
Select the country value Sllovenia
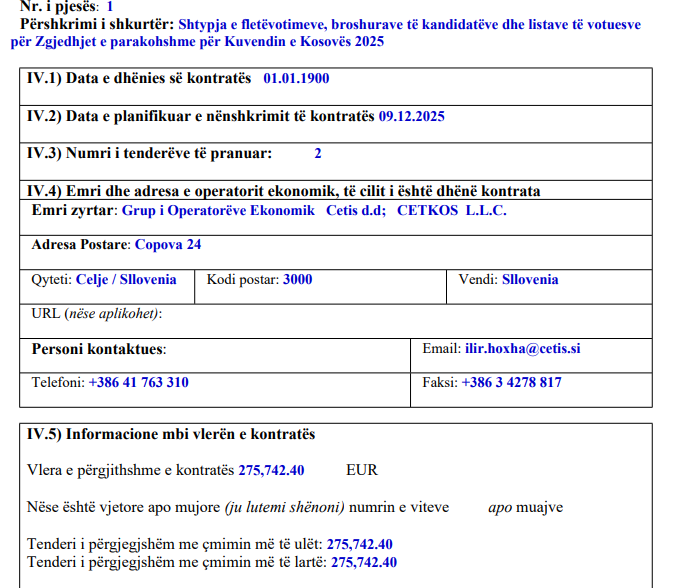tap(530, 279)
